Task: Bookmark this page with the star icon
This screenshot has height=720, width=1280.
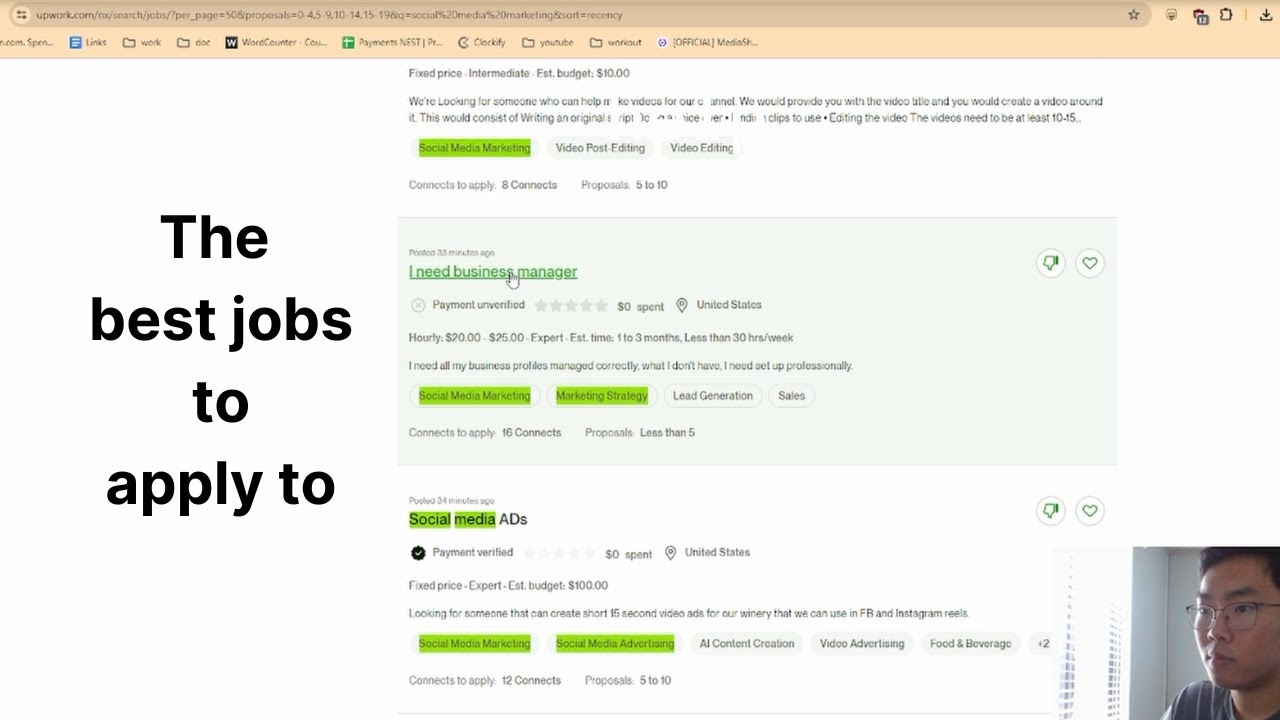Action: click(1133, 15)
